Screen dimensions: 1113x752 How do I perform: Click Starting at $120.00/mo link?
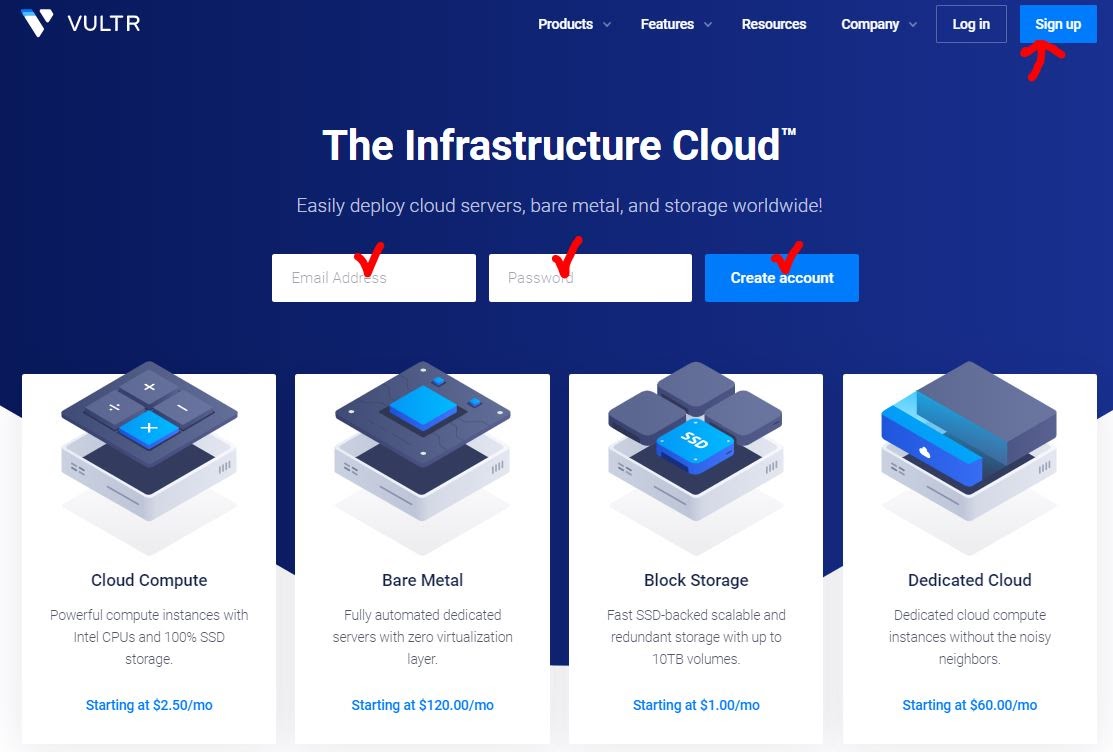point(422,705)
